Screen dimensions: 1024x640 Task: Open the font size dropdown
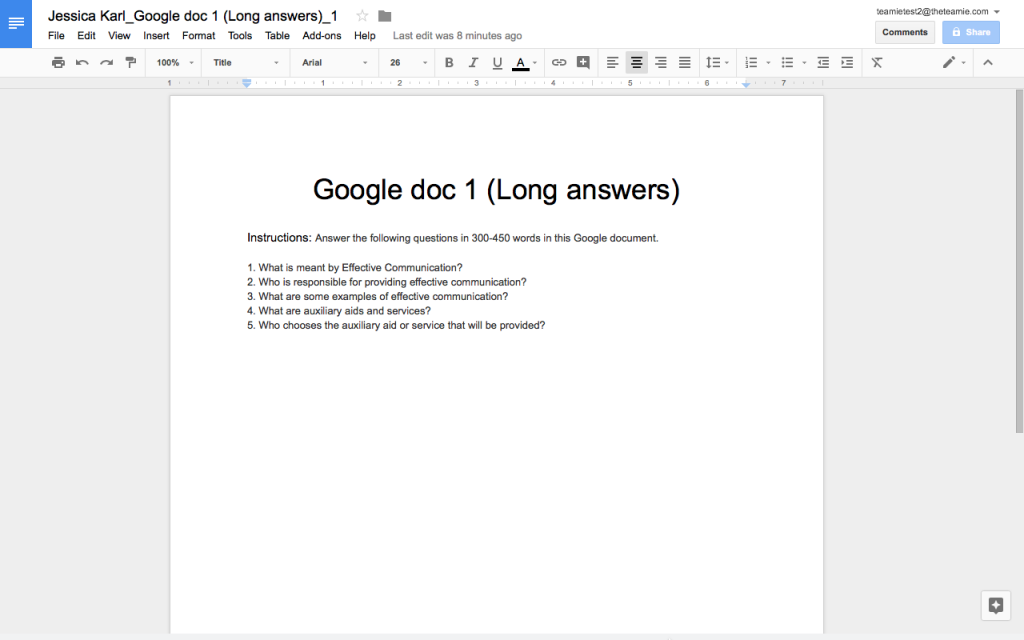[x=408, y=63]
